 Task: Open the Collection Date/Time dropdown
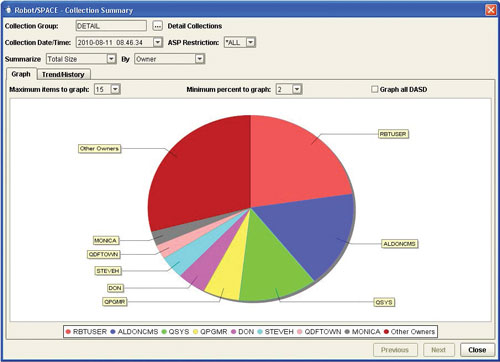(158, 42)
